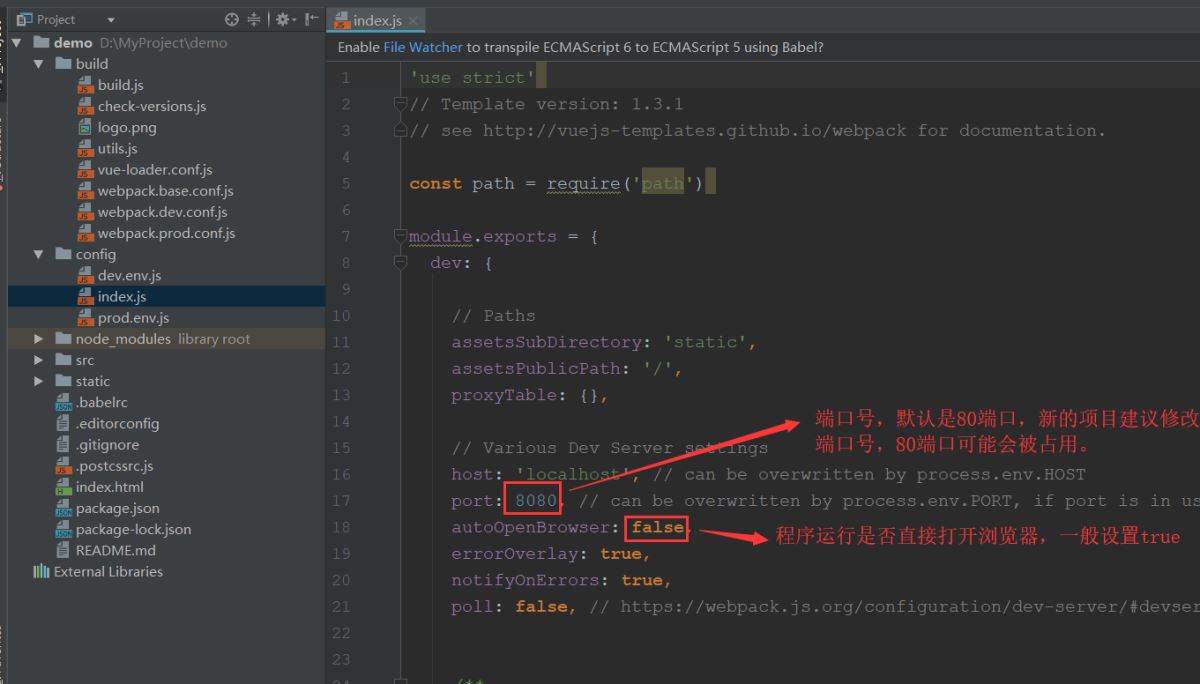Click the webpack.dev.conf.js file icon
Screen dimensions: 1200x684
pyautogui.click(x=86, y=212)
